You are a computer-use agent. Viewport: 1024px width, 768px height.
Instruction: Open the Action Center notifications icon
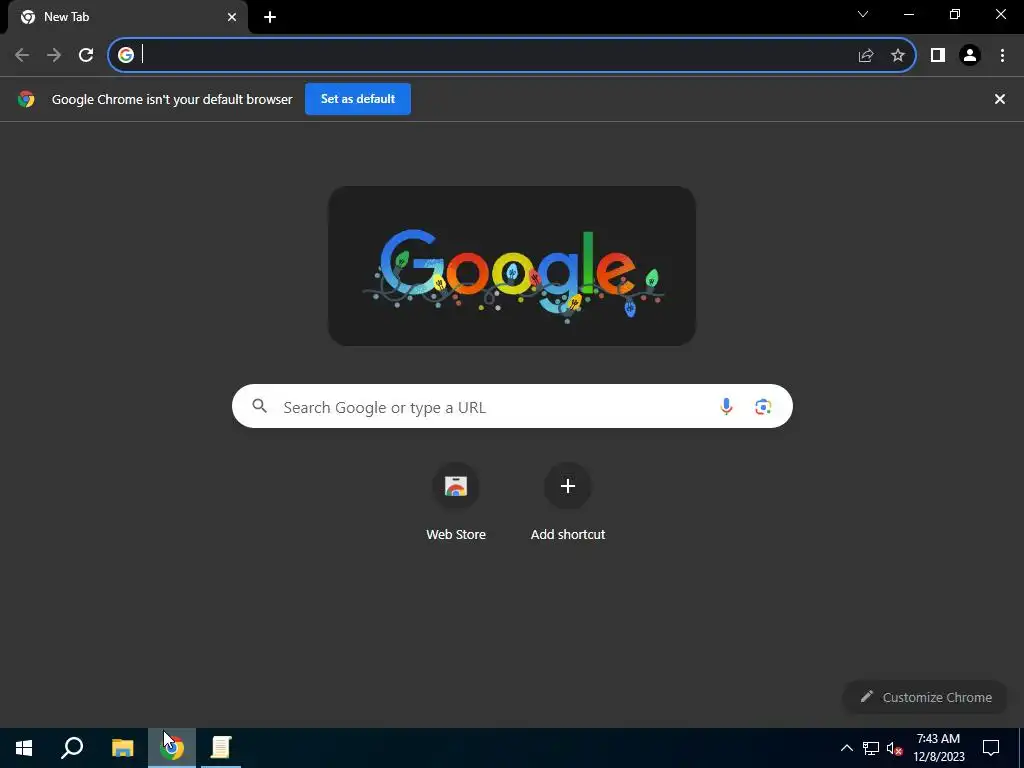pyautogui.click(x=991, y=748)
